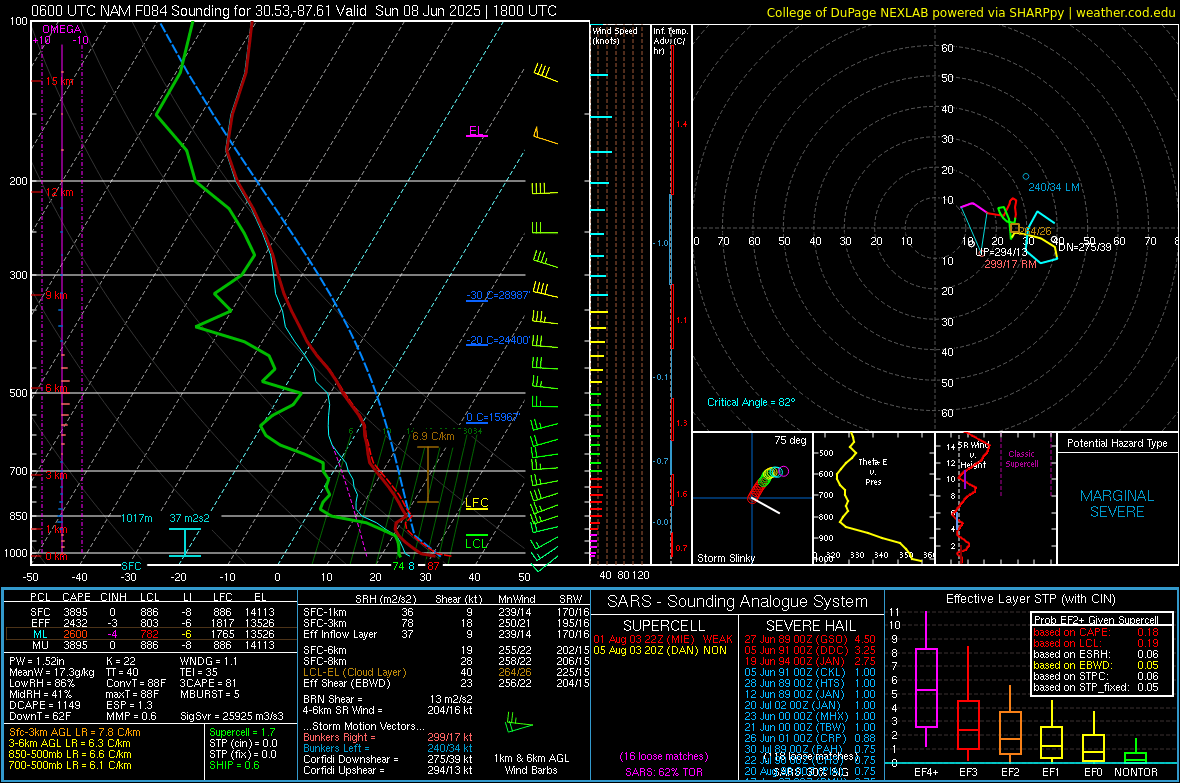Click the "37 m2s2" label
The height and width of the screenshot is (783, 1180).
[x=190, y=518]
